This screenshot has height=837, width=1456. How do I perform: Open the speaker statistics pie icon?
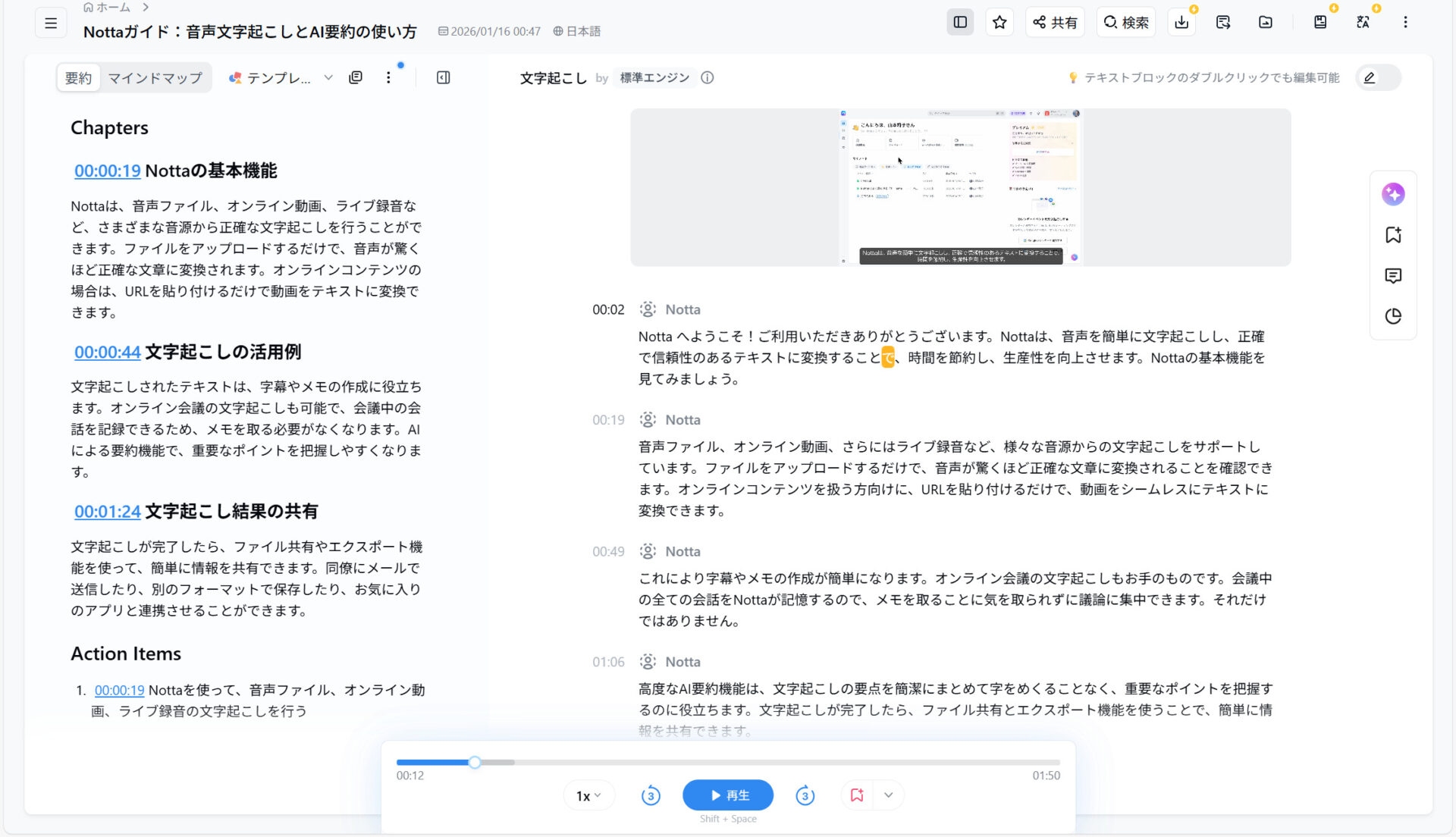click(1393, 316)
